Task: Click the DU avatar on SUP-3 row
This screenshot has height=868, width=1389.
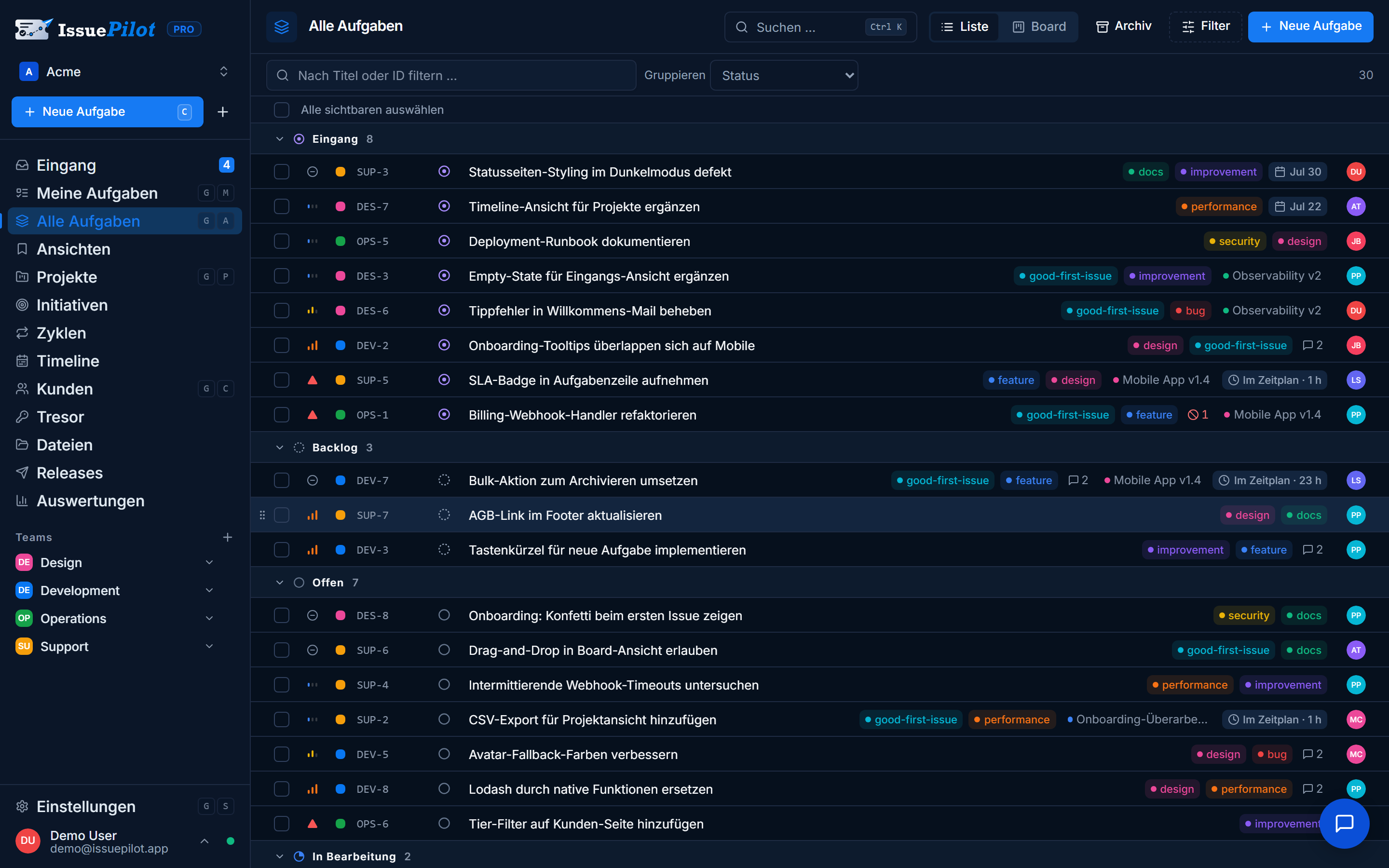Action: click(x=1356, y=172)
